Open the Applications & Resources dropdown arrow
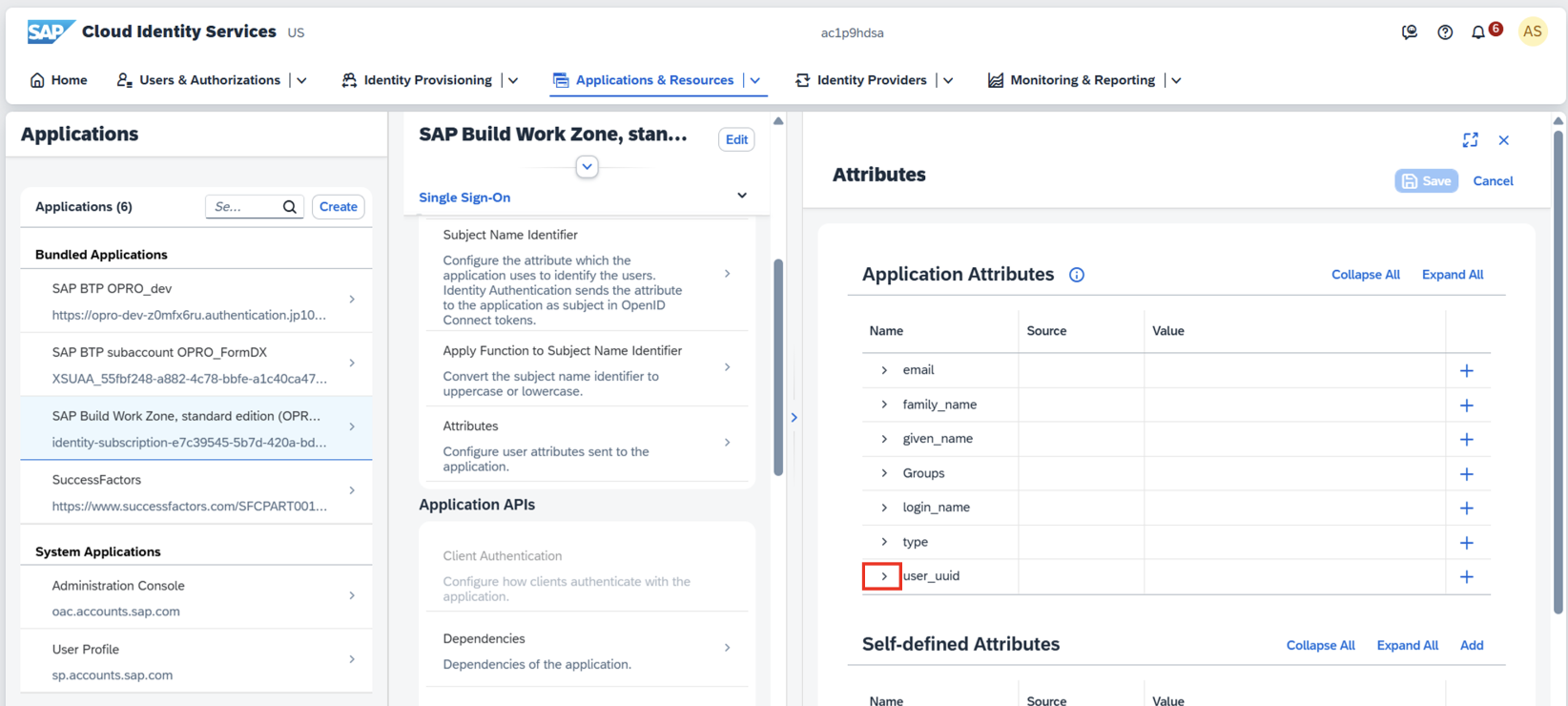Screen dimensions: 1568x706 pos(755,81)
